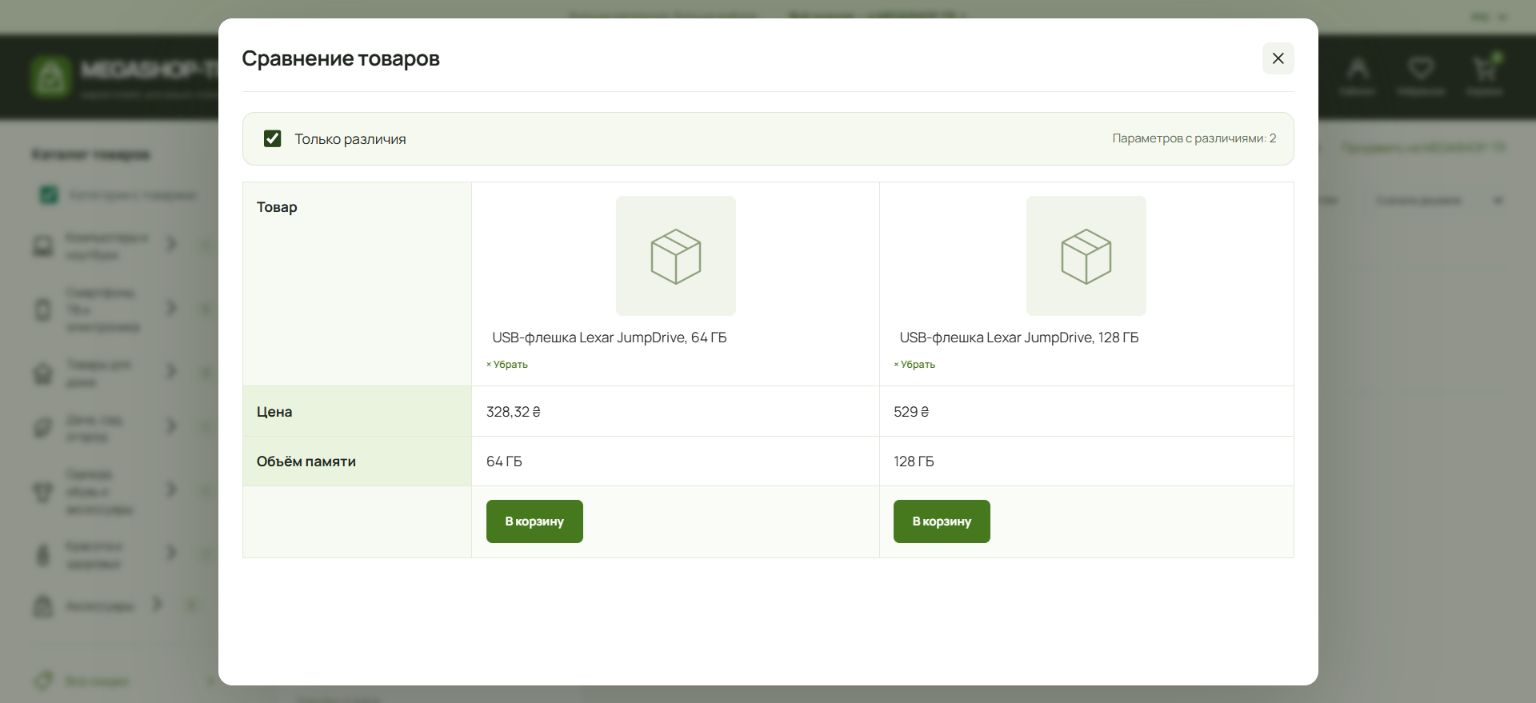Toggle the checkbox under the background catalog sidebar heading
Image resolution: width=1536 pixels, height=703 pixels.
(x=48, y=195)
